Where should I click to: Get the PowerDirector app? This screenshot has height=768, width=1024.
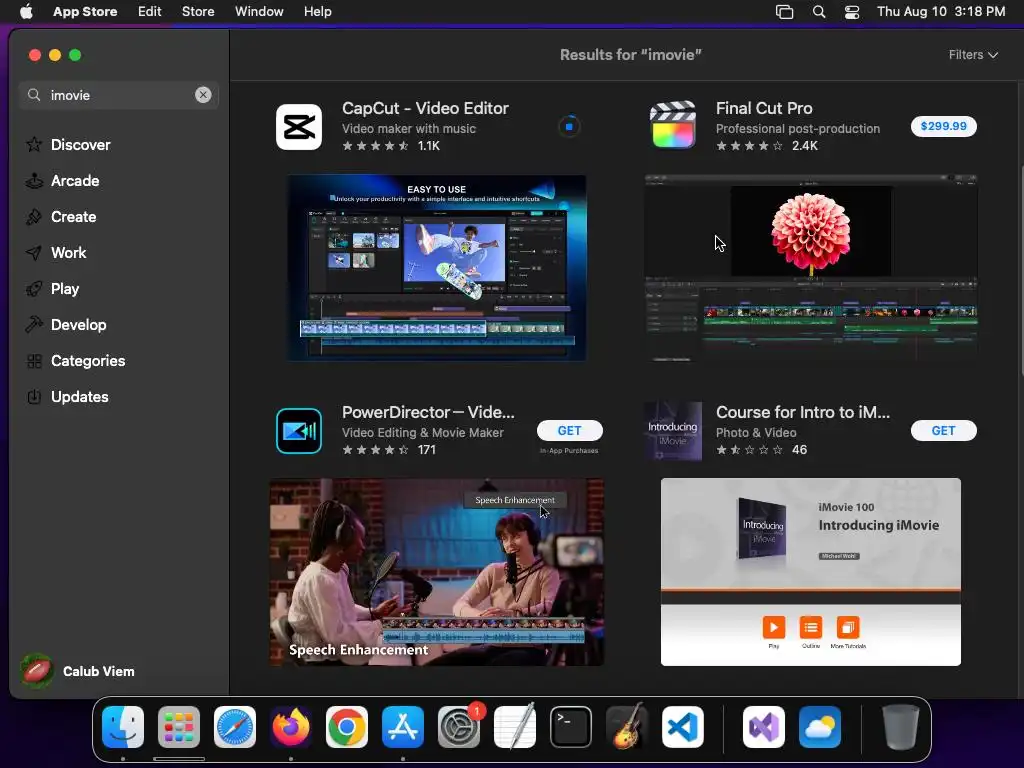point(569,430)
